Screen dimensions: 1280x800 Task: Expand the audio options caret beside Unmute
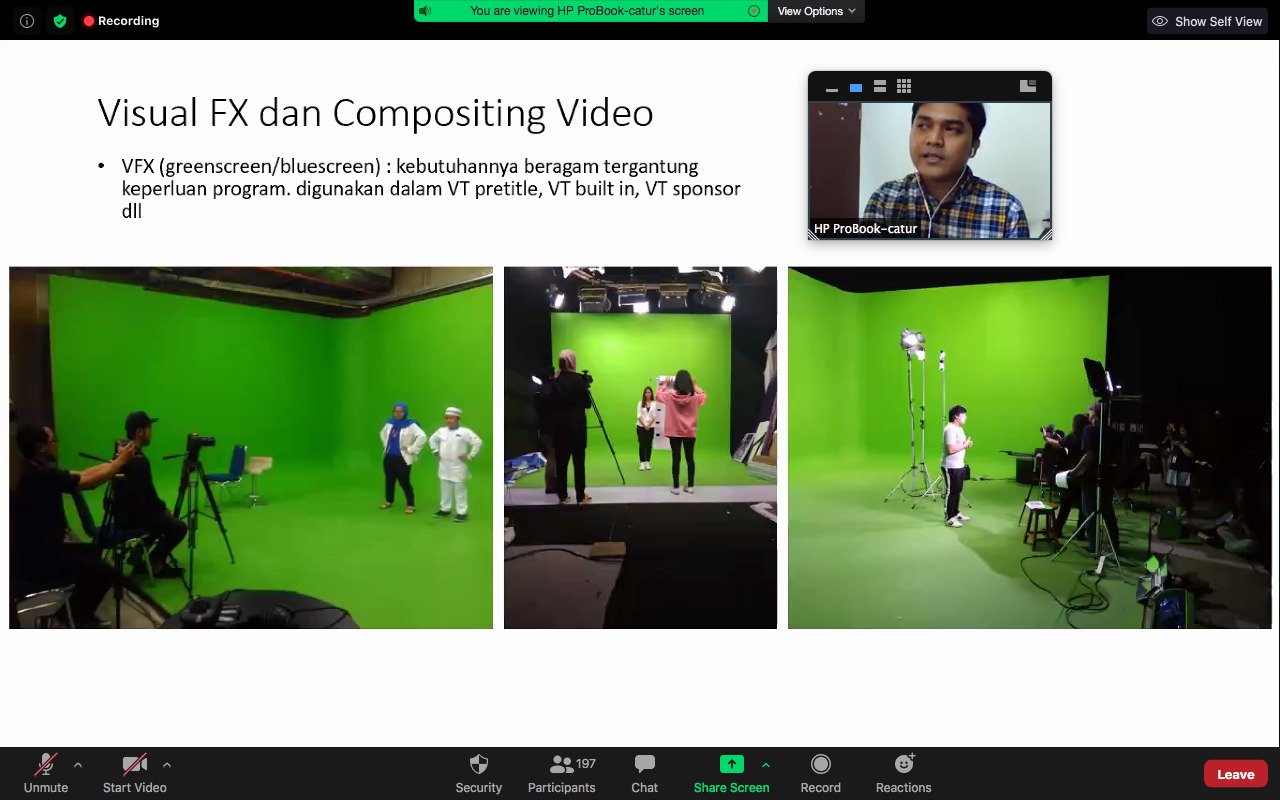[78, 765]
